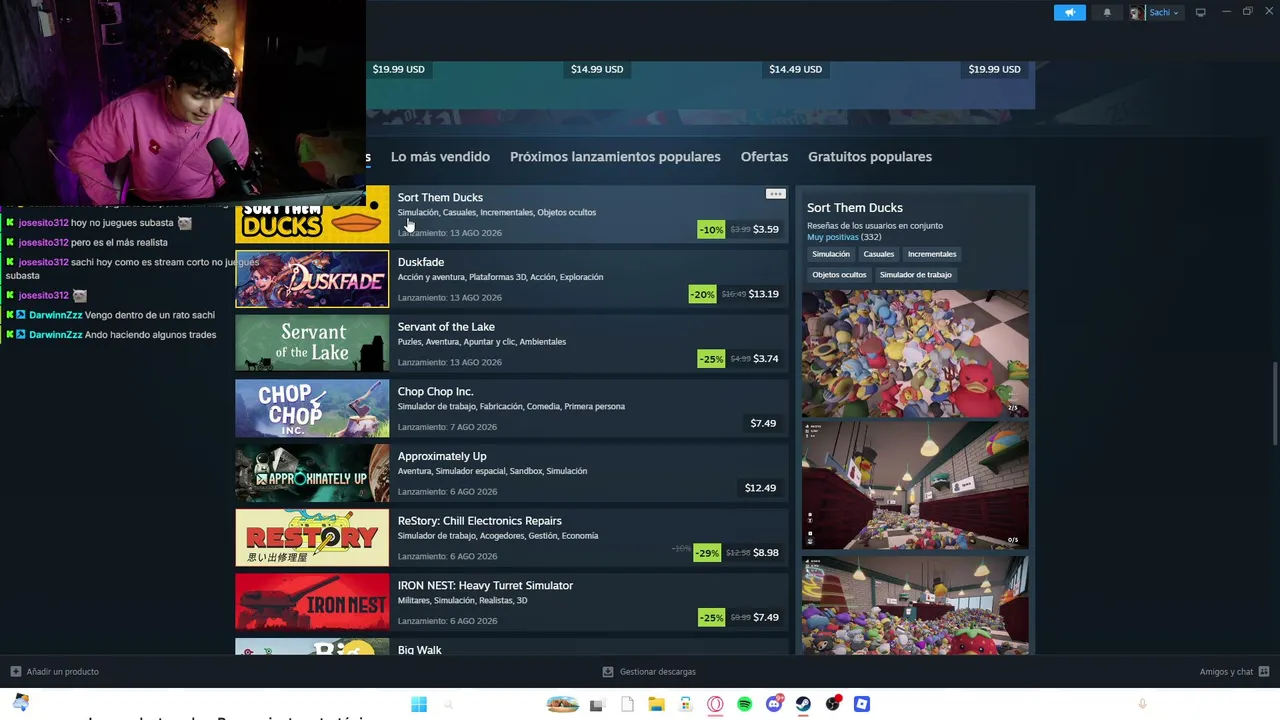Open ReStory: Chill Electronics Repairs listing
Screen dimensions: 1280x720
click(x=512, y=538)
